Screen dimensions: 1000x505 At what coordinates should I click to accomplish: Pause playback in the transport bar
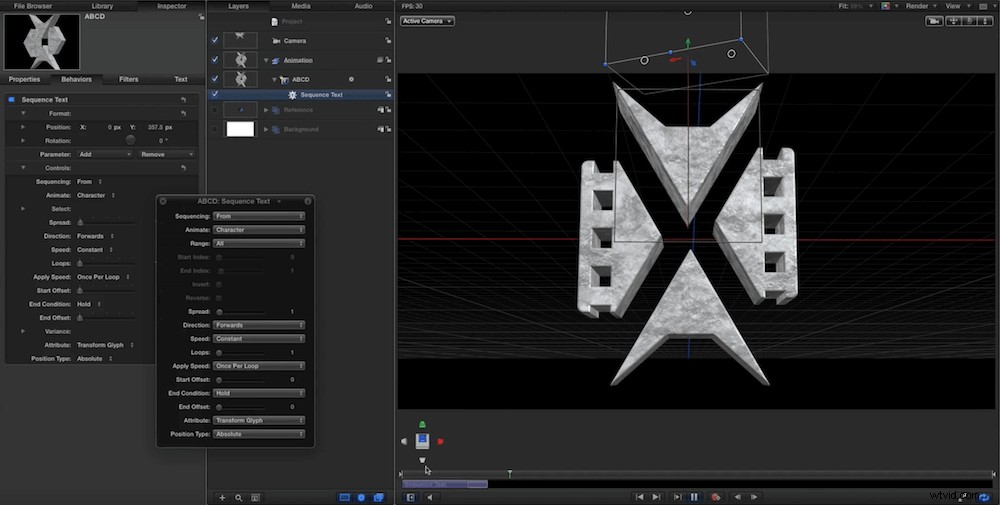point(694,497)
